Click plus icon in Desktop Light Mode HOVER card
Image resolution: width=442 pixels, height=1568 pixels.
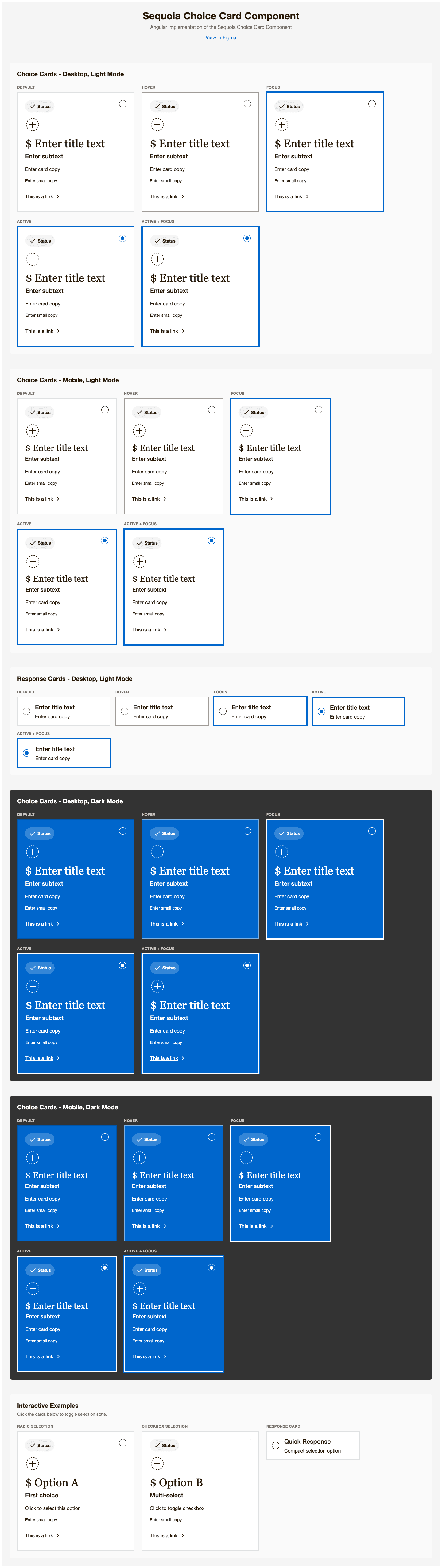pos(157,125)
